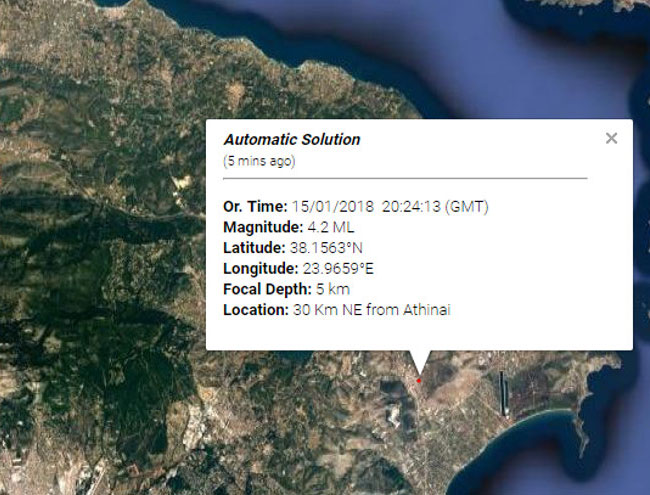Image resolution: width=650 pixels, height=495 pixels.
Task: Click the 'Focal Depth:' label
Action: (x=264, y=289)
